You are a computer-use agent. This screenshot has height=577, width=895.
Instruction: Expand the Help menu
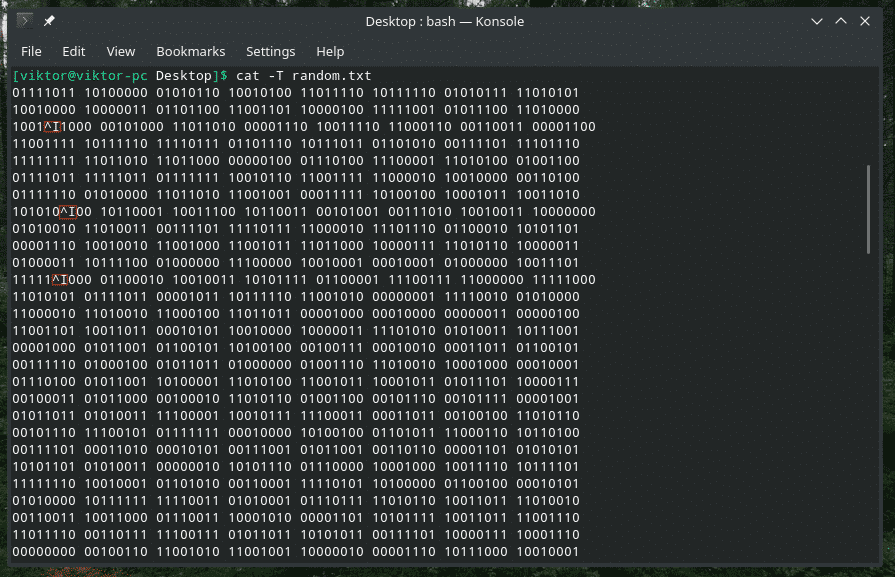coord(330,51)
